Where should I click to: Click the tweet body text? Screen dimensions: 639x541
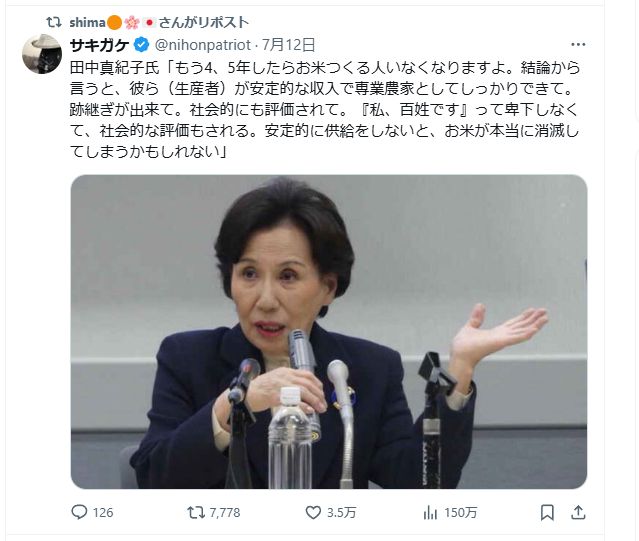[x=325, y=110]
